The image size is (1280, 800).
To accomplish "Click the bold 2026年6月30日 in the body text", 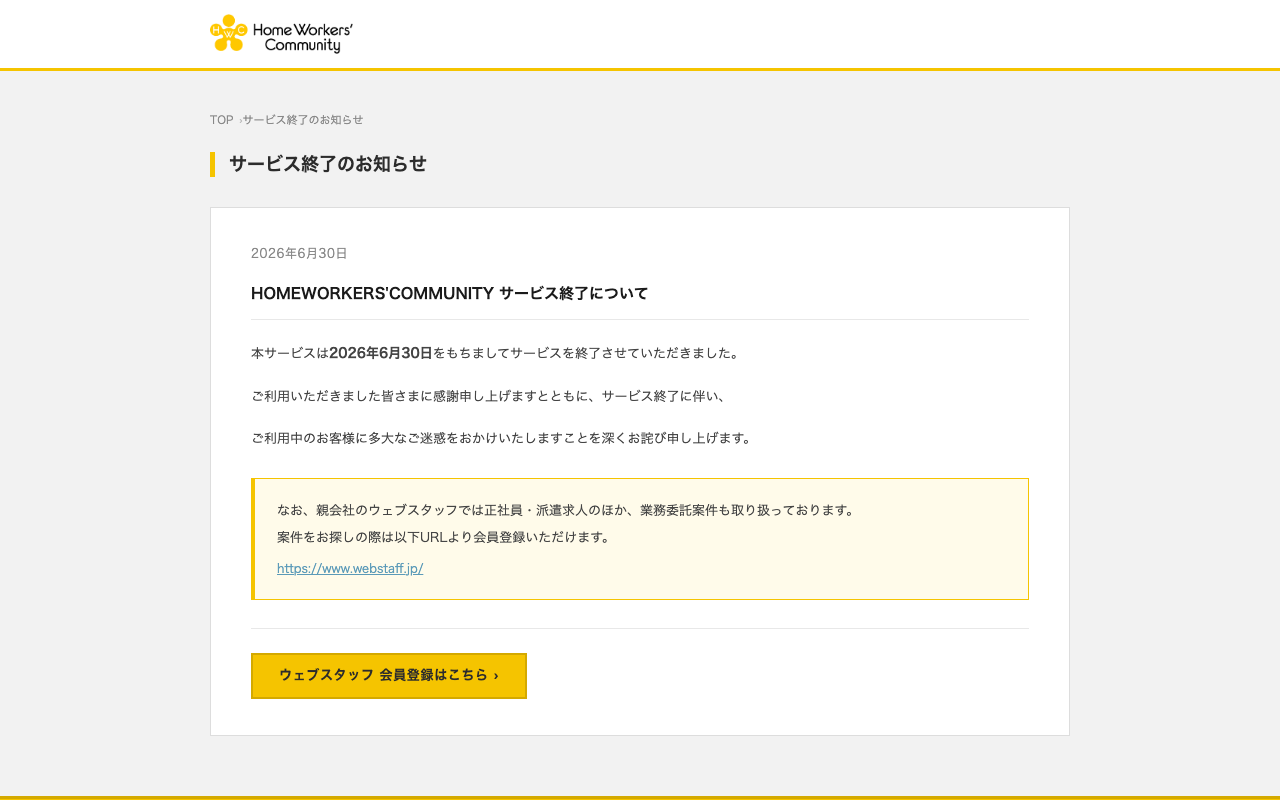I will tap(381, 353).
